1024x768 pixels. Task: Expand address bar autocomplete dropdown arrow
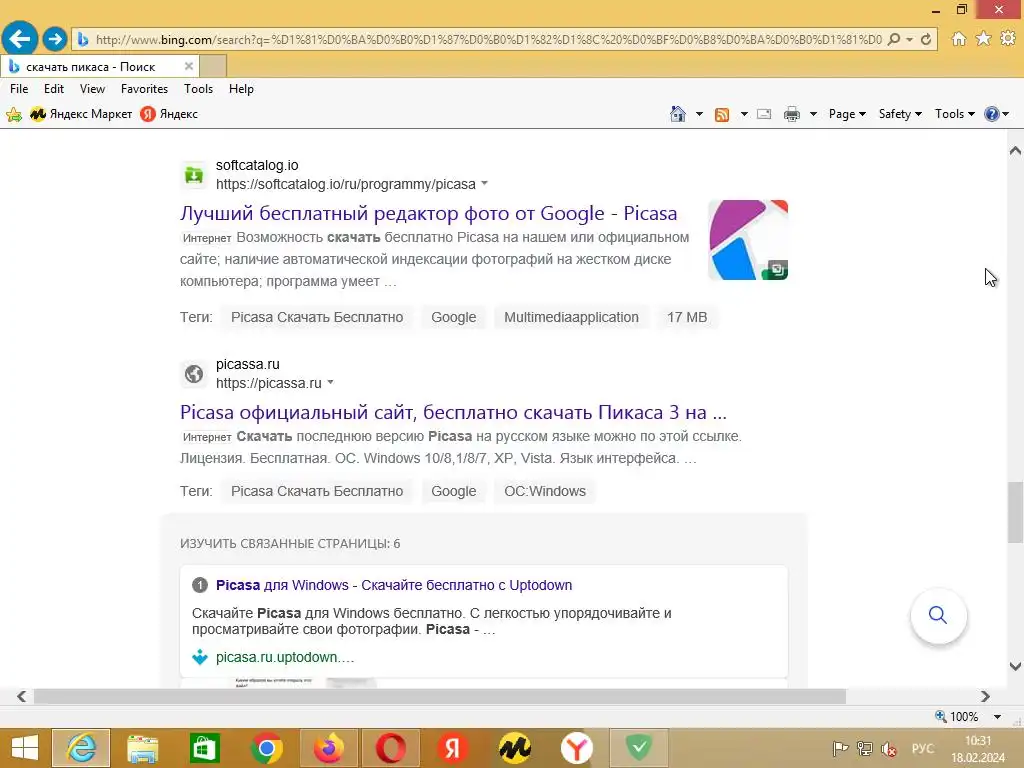[x=909, y=39]
